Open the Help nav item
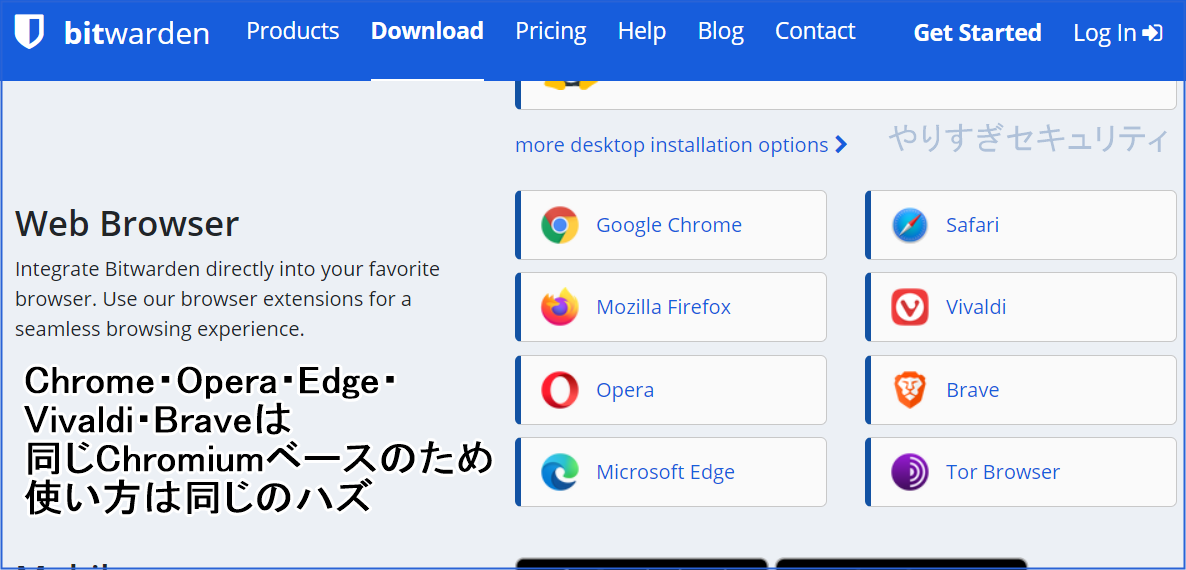Screen dimensions: 1186x570 point(641,32)
